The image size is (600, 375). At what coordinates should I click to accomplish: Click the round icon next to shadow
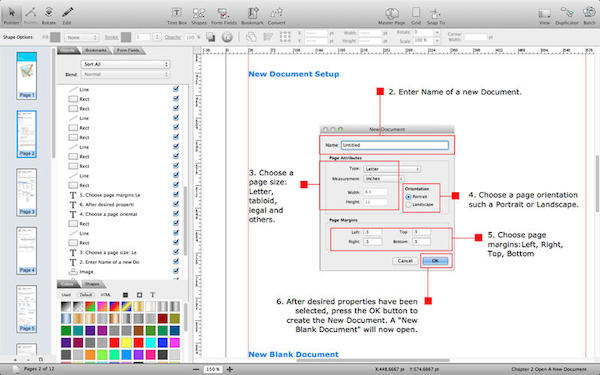227,37
